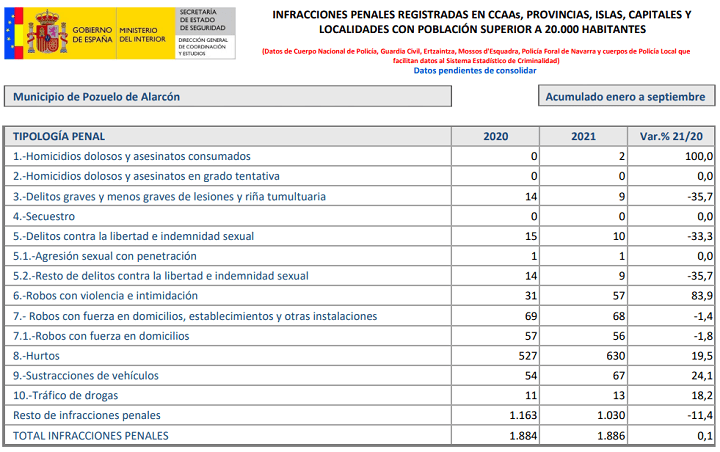Select row '2.-Homicidios dolosos y asesinatos en grado tentativa'
This screenshot has width=720, height=452.
359,176
